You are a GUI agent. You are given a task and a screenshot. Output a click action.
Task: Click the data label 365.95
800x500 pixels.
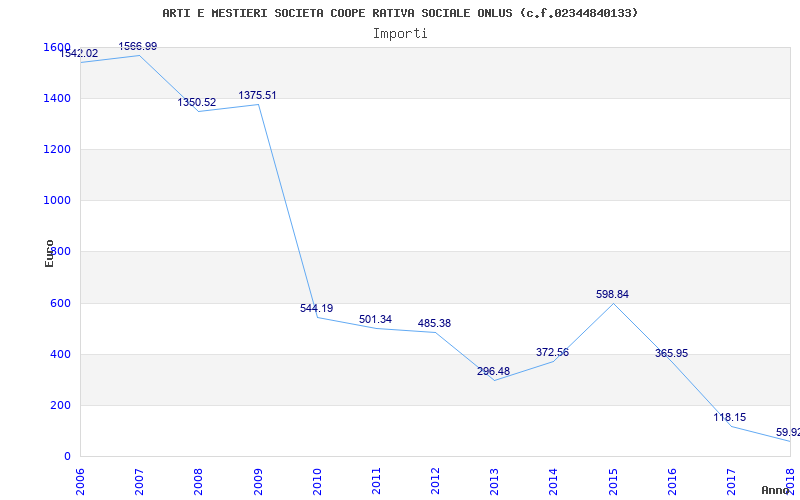671,353
